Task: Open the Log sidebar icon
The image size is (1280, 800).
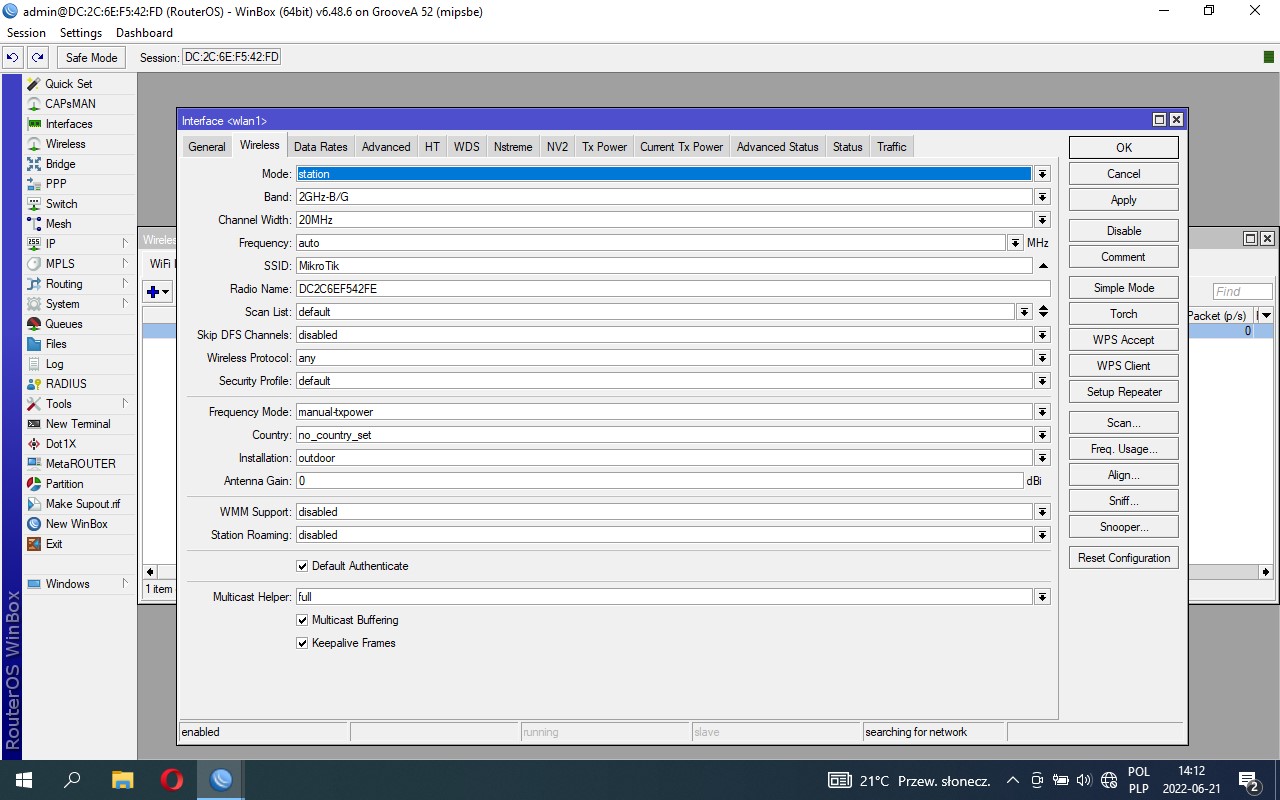Action: (34, 364)
